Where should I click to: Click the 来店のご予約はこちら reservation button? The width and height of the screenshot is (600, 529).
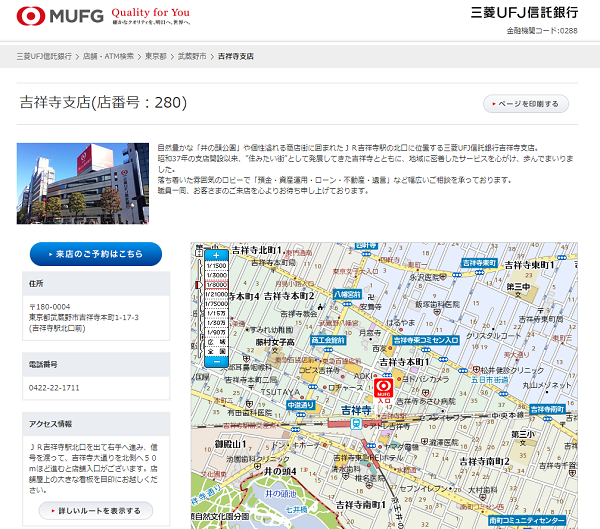coord(96,254)
